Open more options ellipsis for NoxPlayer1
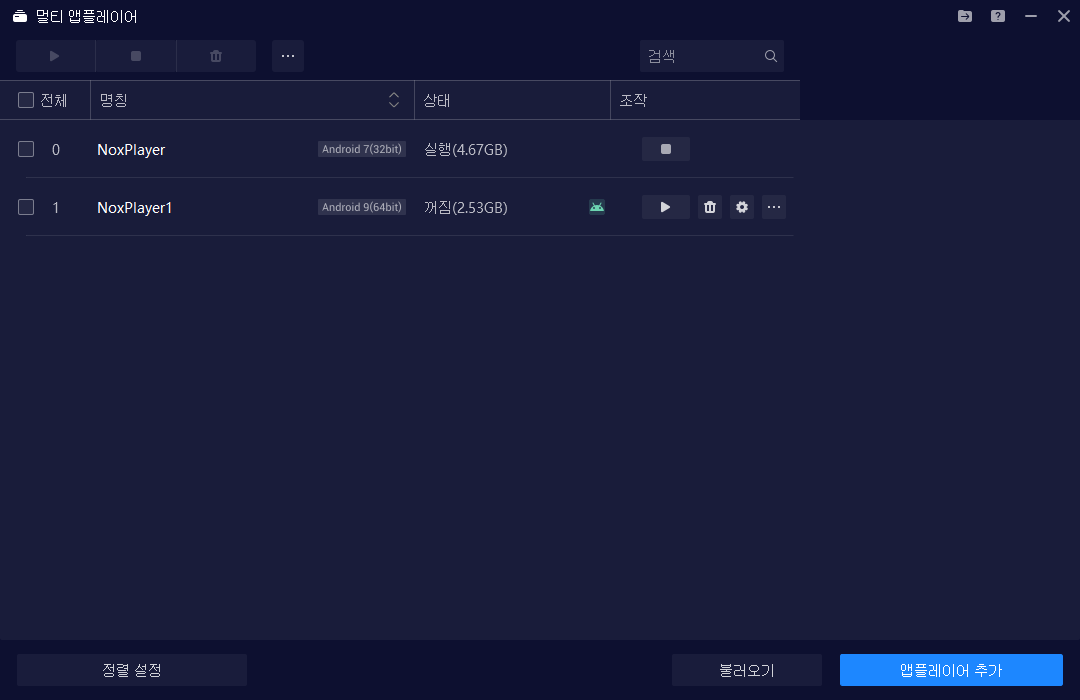Screen dimensions: 1080x700 (774, 207)
